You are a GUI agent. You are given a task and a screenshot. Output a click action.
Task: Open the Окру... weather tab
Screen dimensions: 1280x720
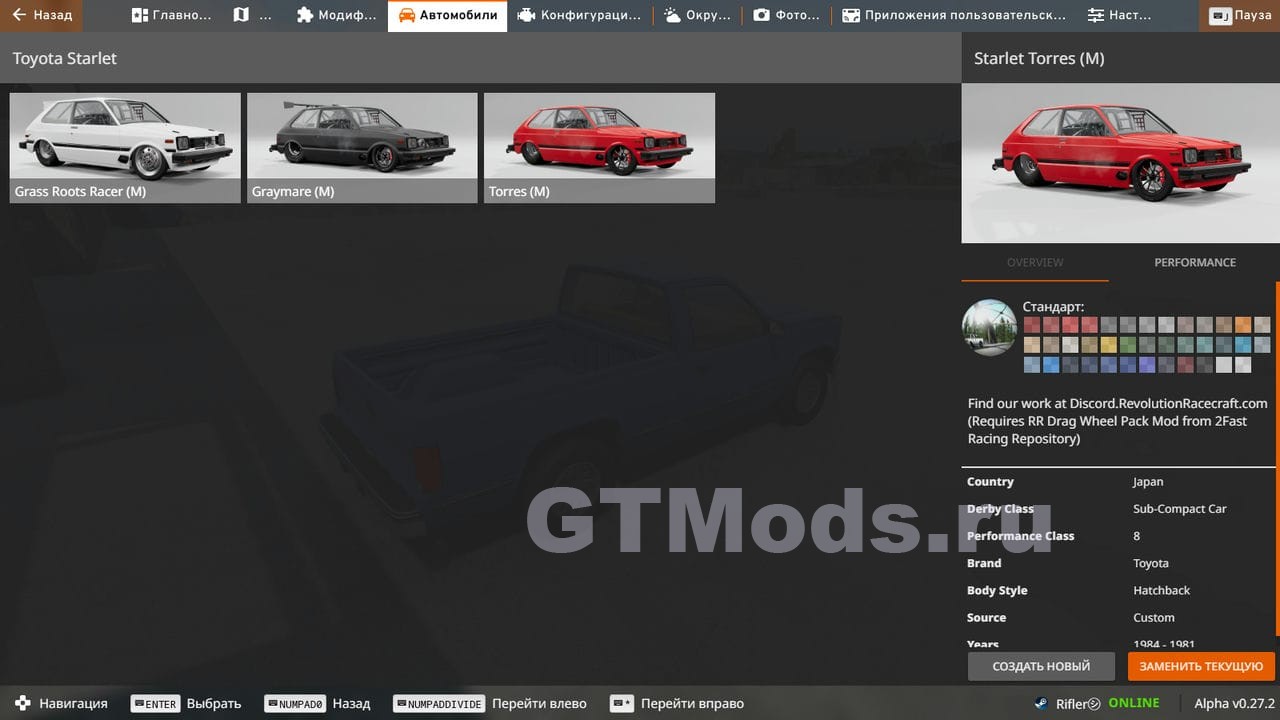pyautogui.click(x=697, y=15)
